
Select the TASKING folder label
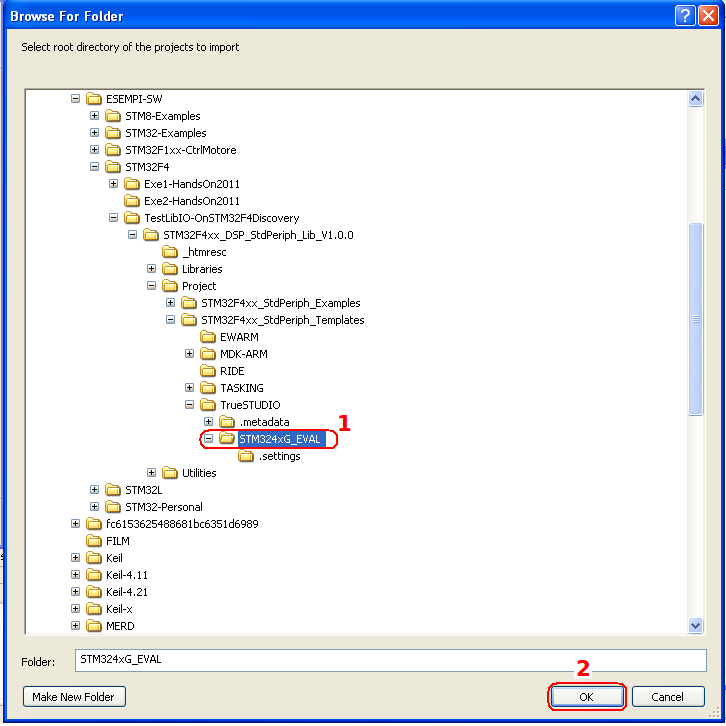242,388
